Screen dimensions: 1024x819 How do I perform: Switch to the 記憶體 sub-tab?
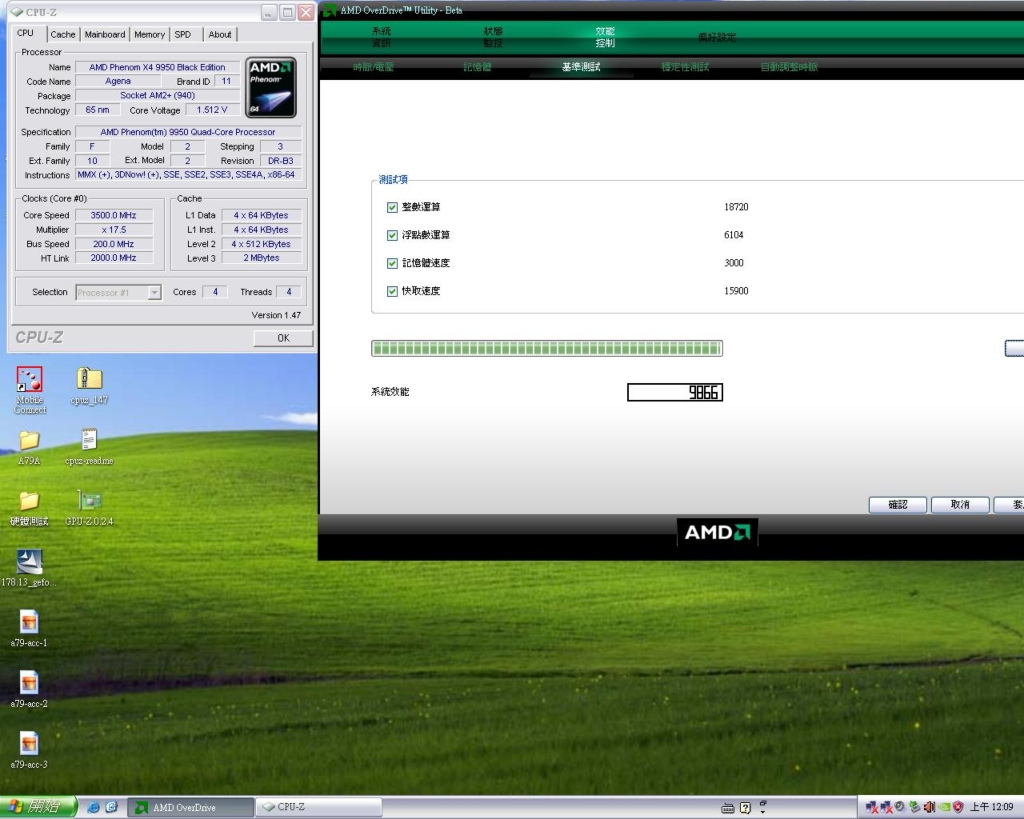pyautogui.click(x=477, y=67)
